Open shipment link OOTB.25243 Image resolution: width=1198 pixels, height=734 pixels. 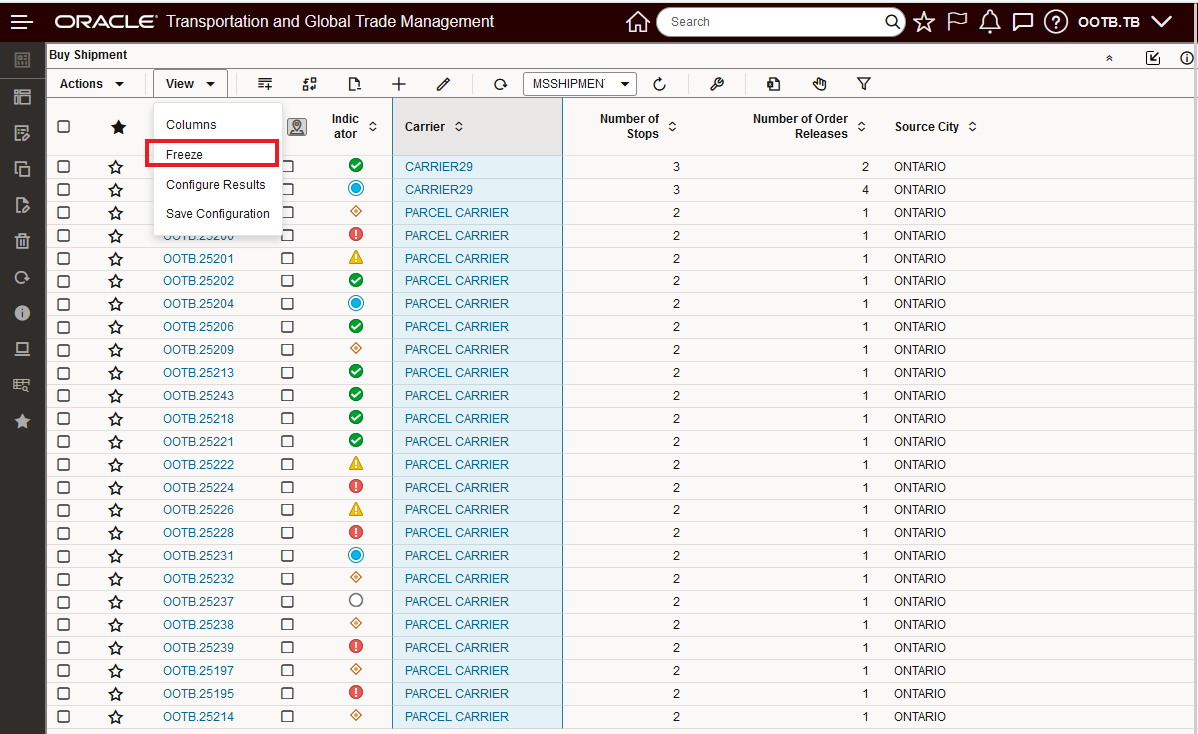point(199,396)
